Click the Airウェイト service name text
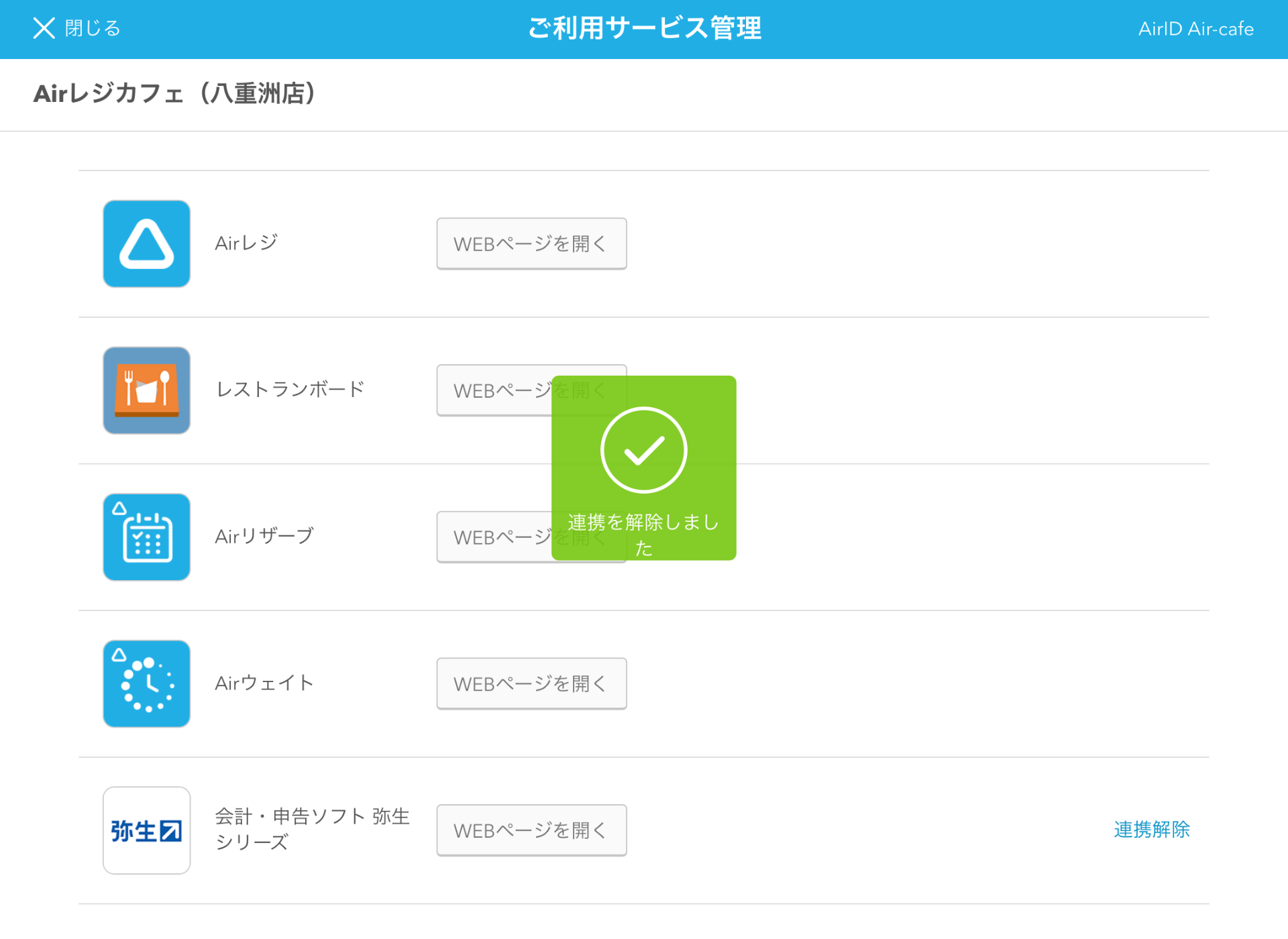Viewport: 1288px width, 939px height. tap(264, 683)
